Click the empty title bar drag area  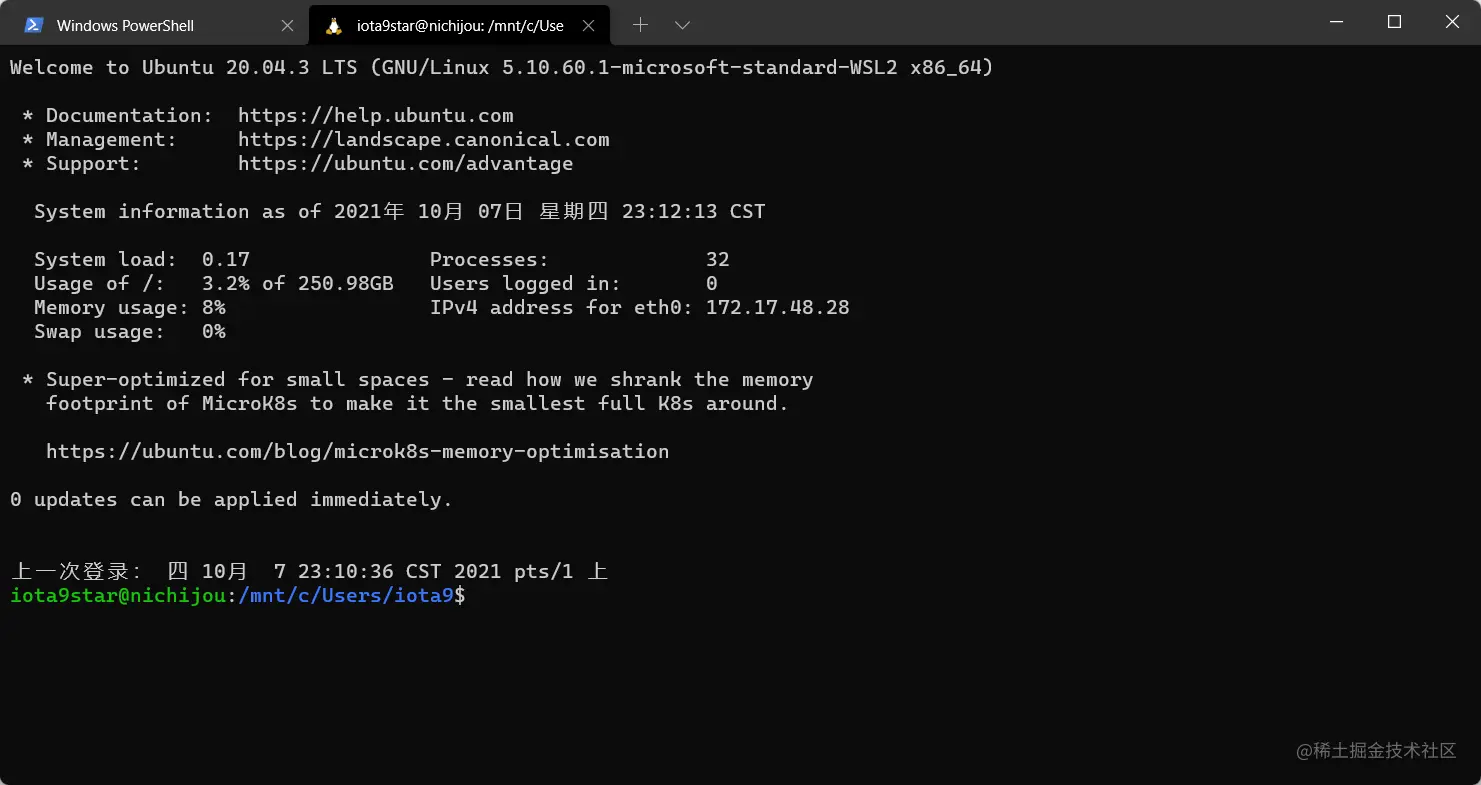pos(1000,22)
